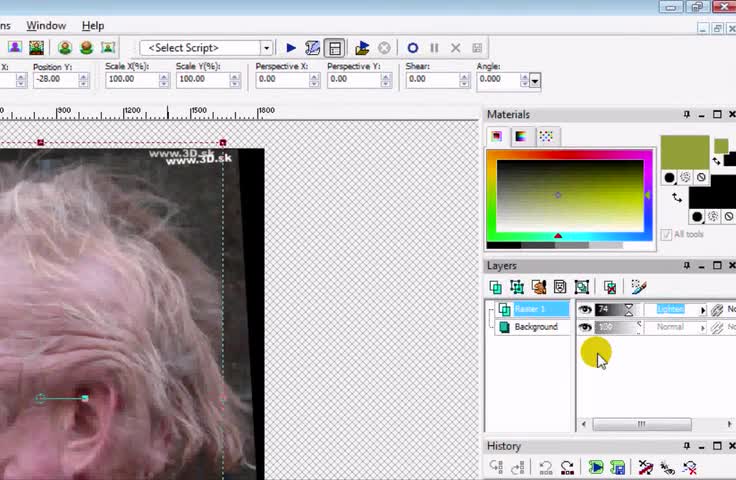The image size is (736, 480).
Task: Click the New Adjustment Layer icon
Action: [x=582, y=287]
